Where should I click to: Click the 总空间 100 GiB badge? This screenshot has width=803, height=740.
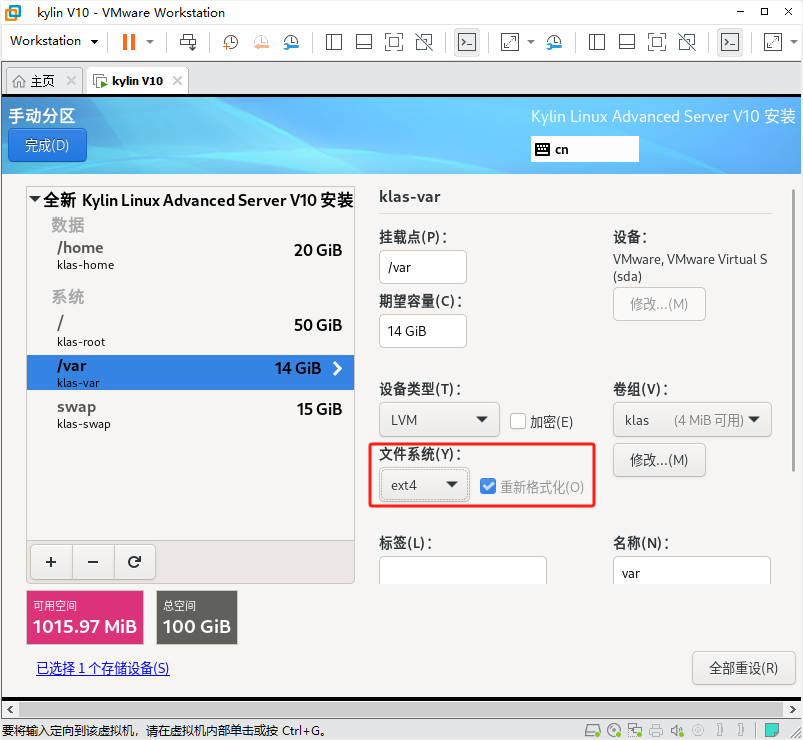point(197,618)
